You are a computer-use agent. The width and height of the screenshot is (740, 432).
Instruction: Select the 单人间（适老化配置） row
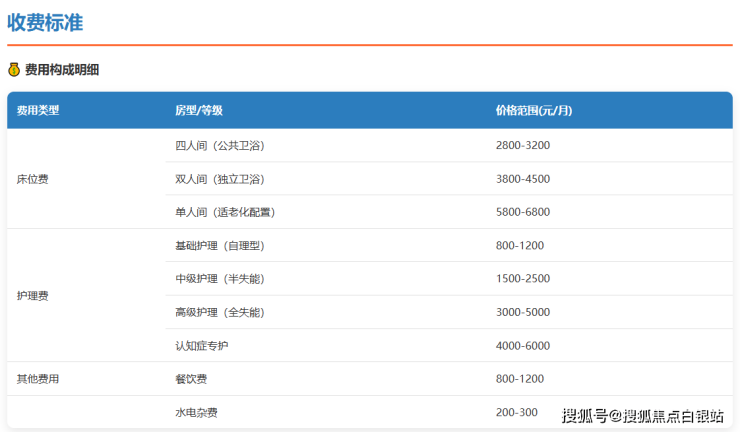point(449,212)
